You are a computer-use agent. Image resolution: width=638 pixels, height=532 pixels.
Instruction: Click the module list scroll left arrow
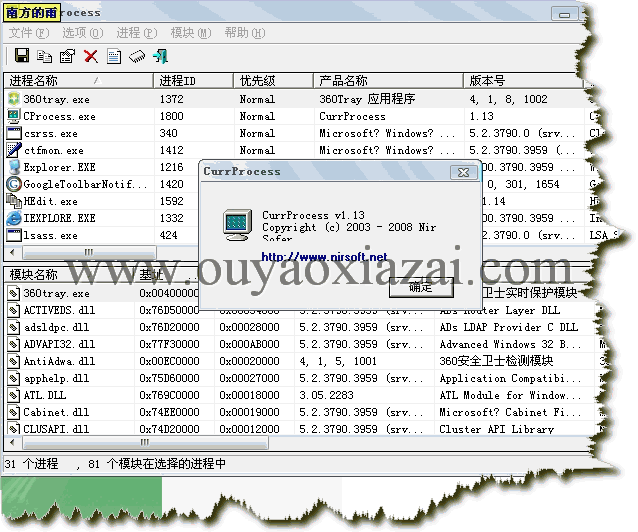[x=13, y=442]
